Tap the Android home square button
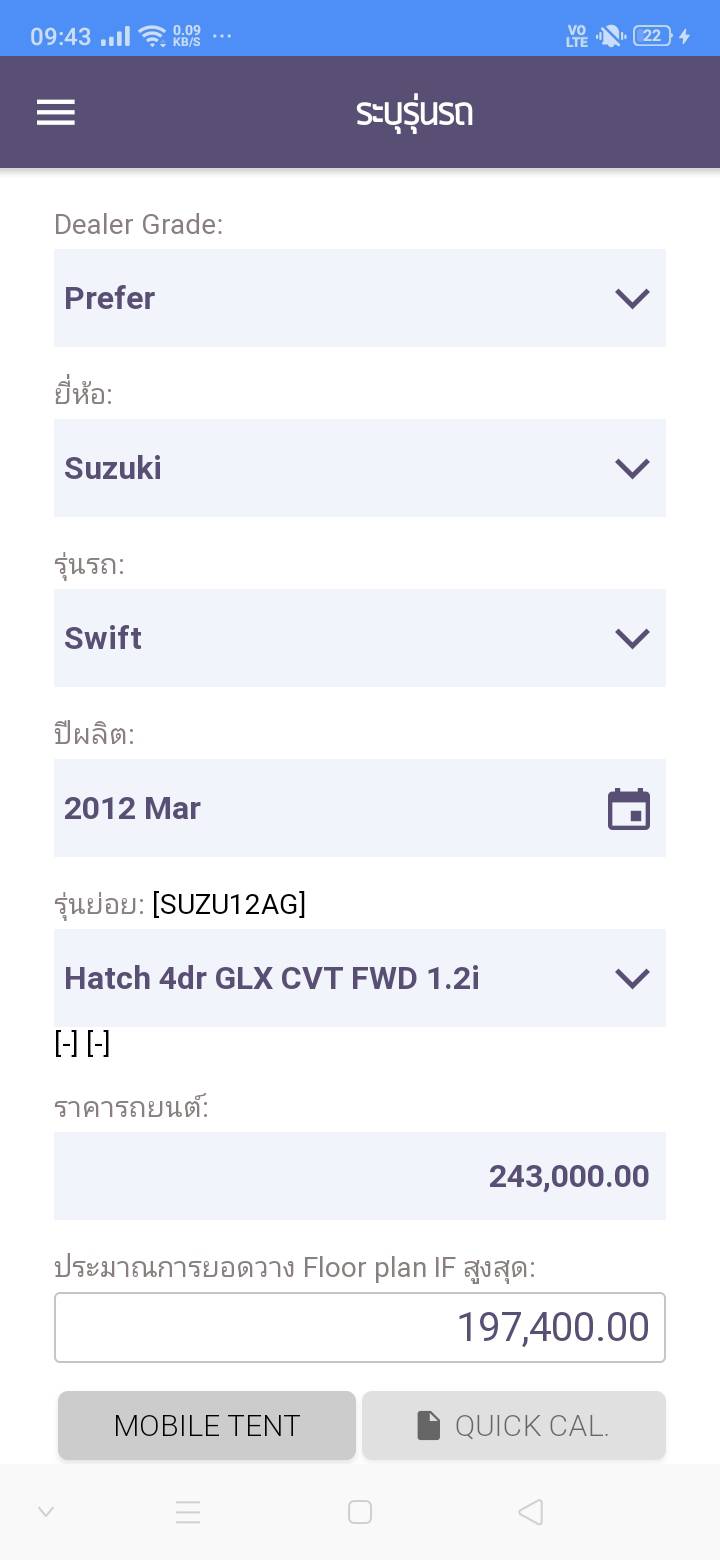720x1560 pixels. click(360, 1512)
